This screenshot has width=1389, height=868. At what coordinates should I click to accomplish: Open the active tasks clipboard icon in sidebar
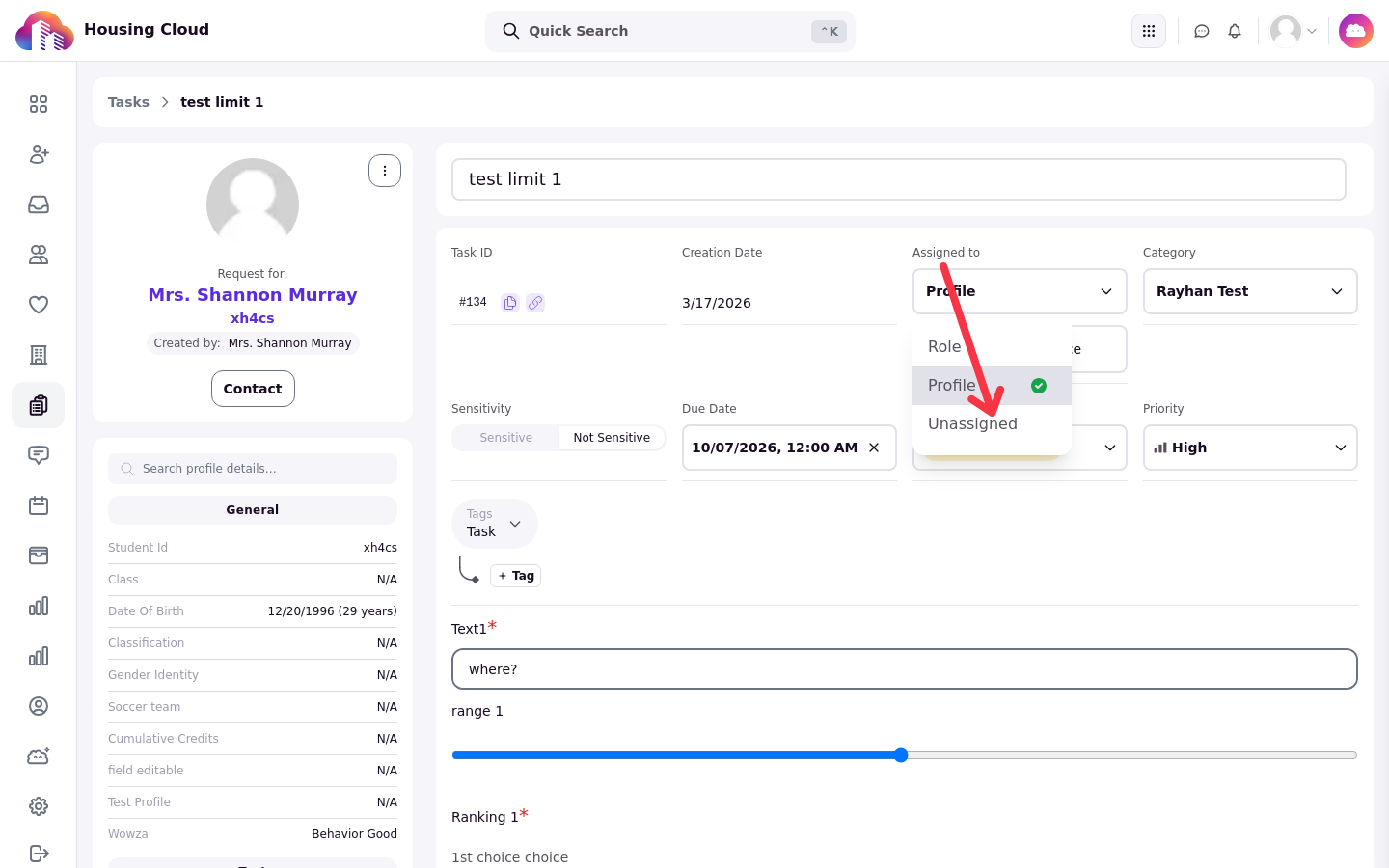(x=39, y=405)
